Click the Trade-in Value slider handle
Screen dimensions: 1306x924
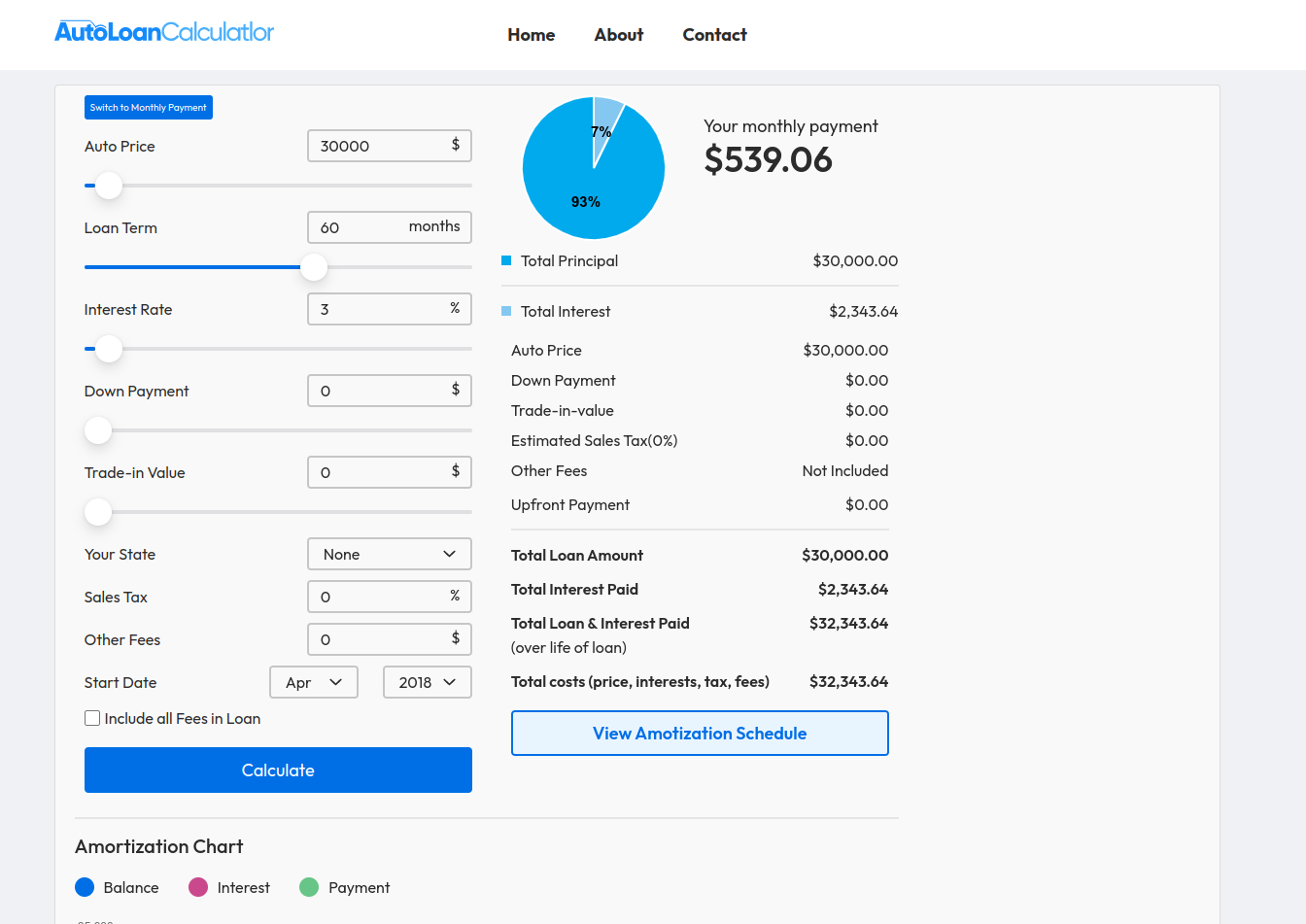[98, 512]
